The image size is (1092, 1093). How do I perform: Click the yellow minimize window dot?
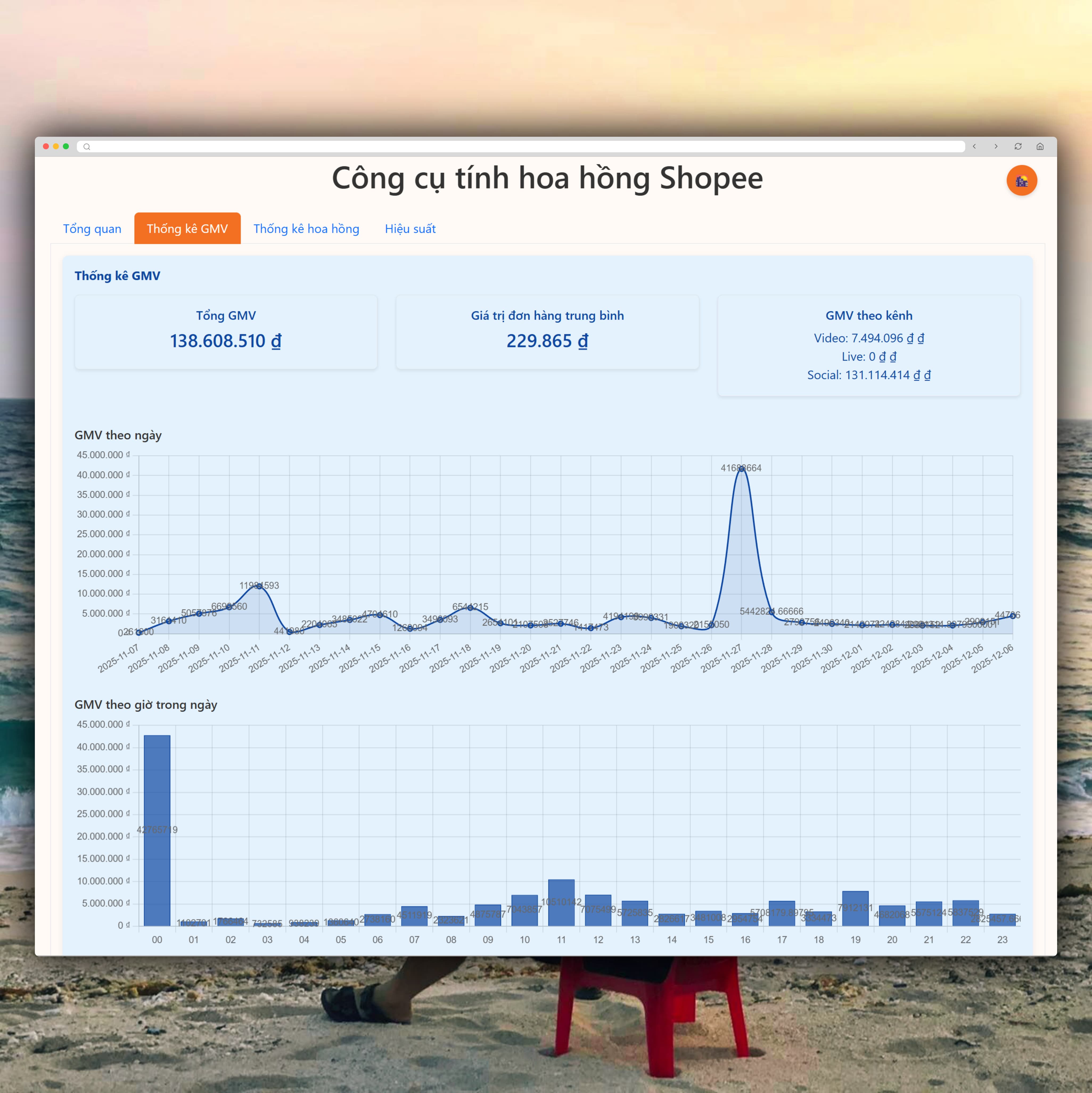(x=56, y=146)
